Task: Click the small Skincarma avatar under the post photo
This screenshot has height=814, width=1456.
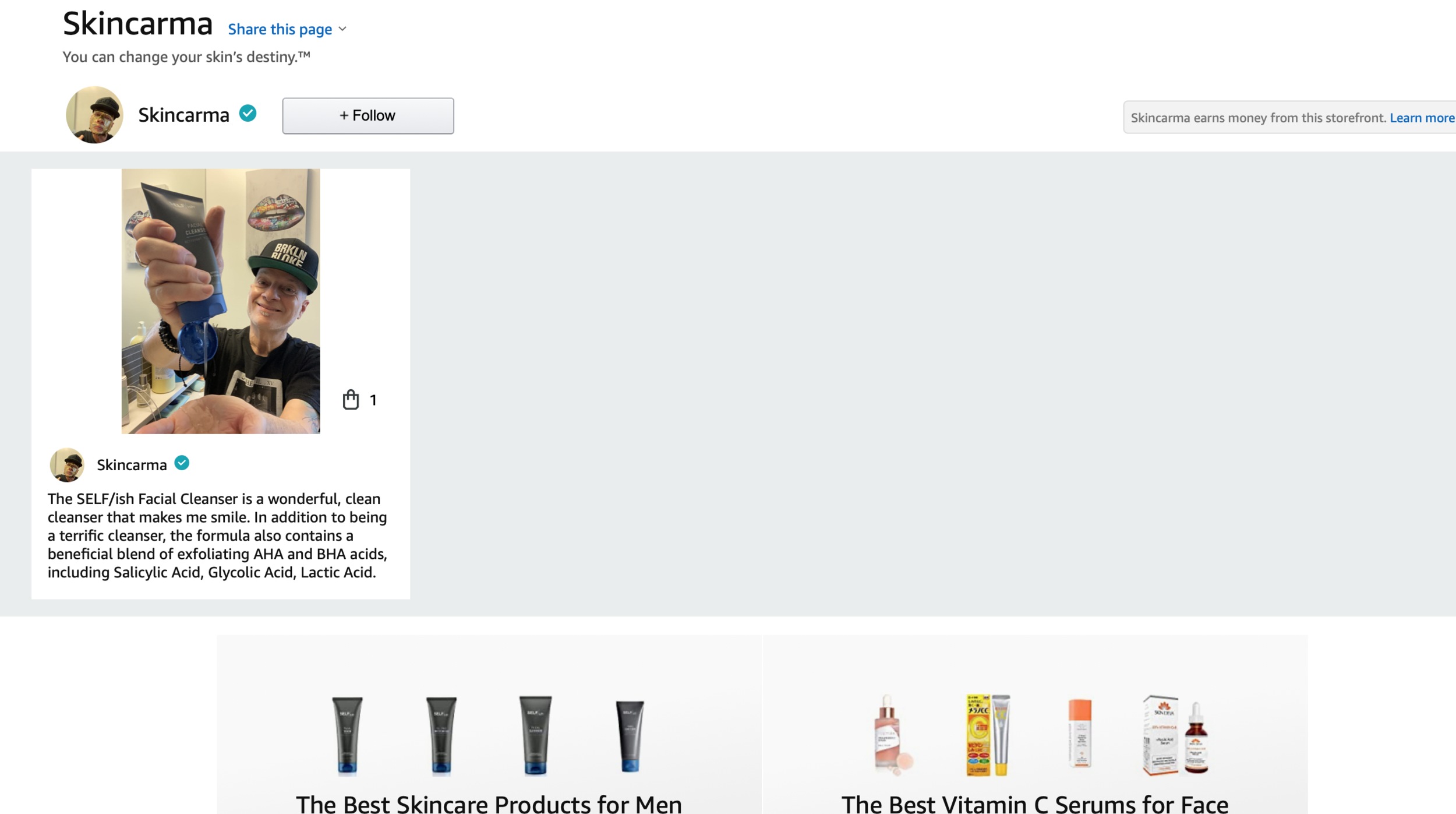Action: point(67,464)
